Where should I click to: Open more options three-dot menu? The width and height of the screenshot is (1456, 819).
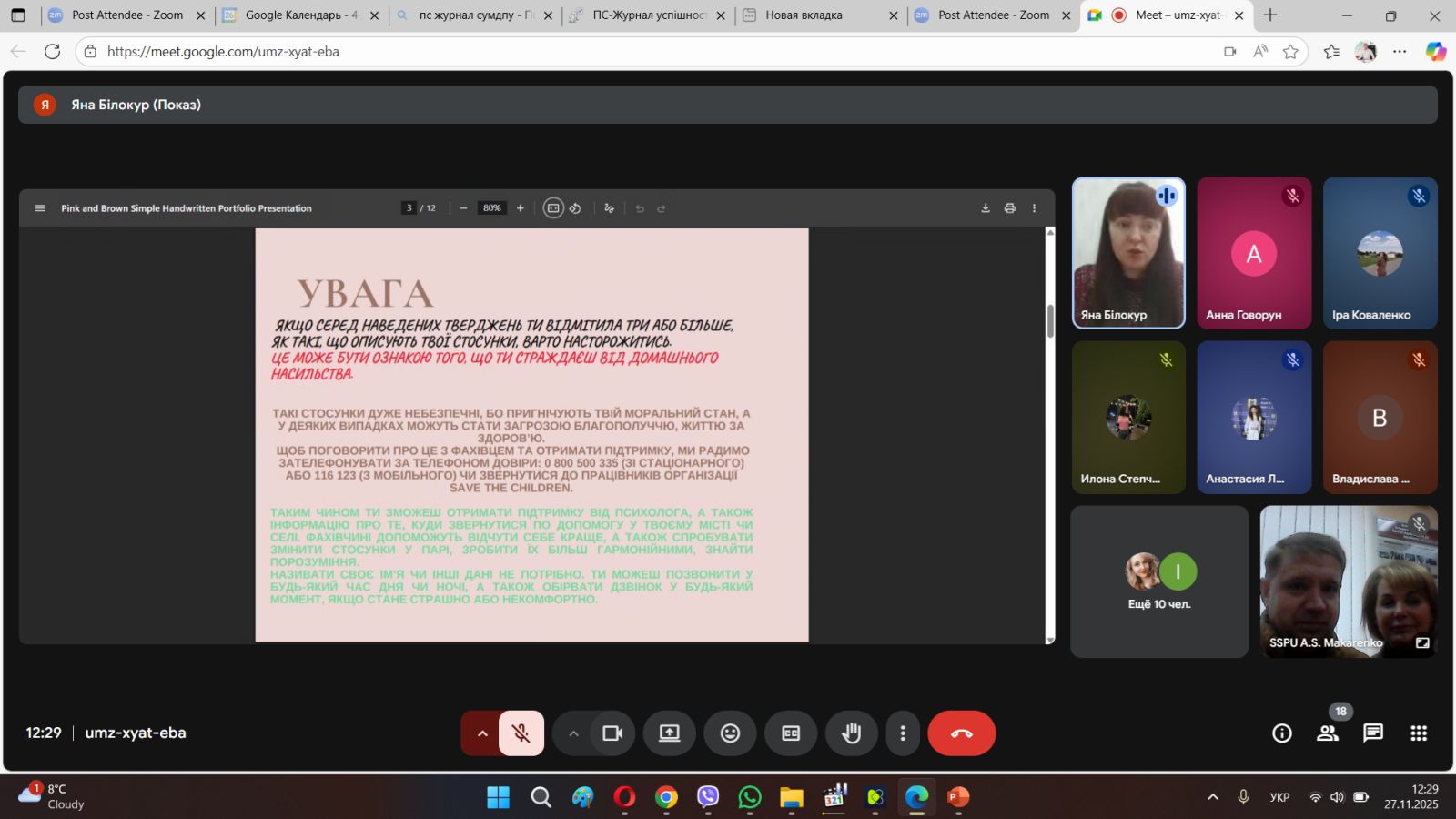[902, 733]
